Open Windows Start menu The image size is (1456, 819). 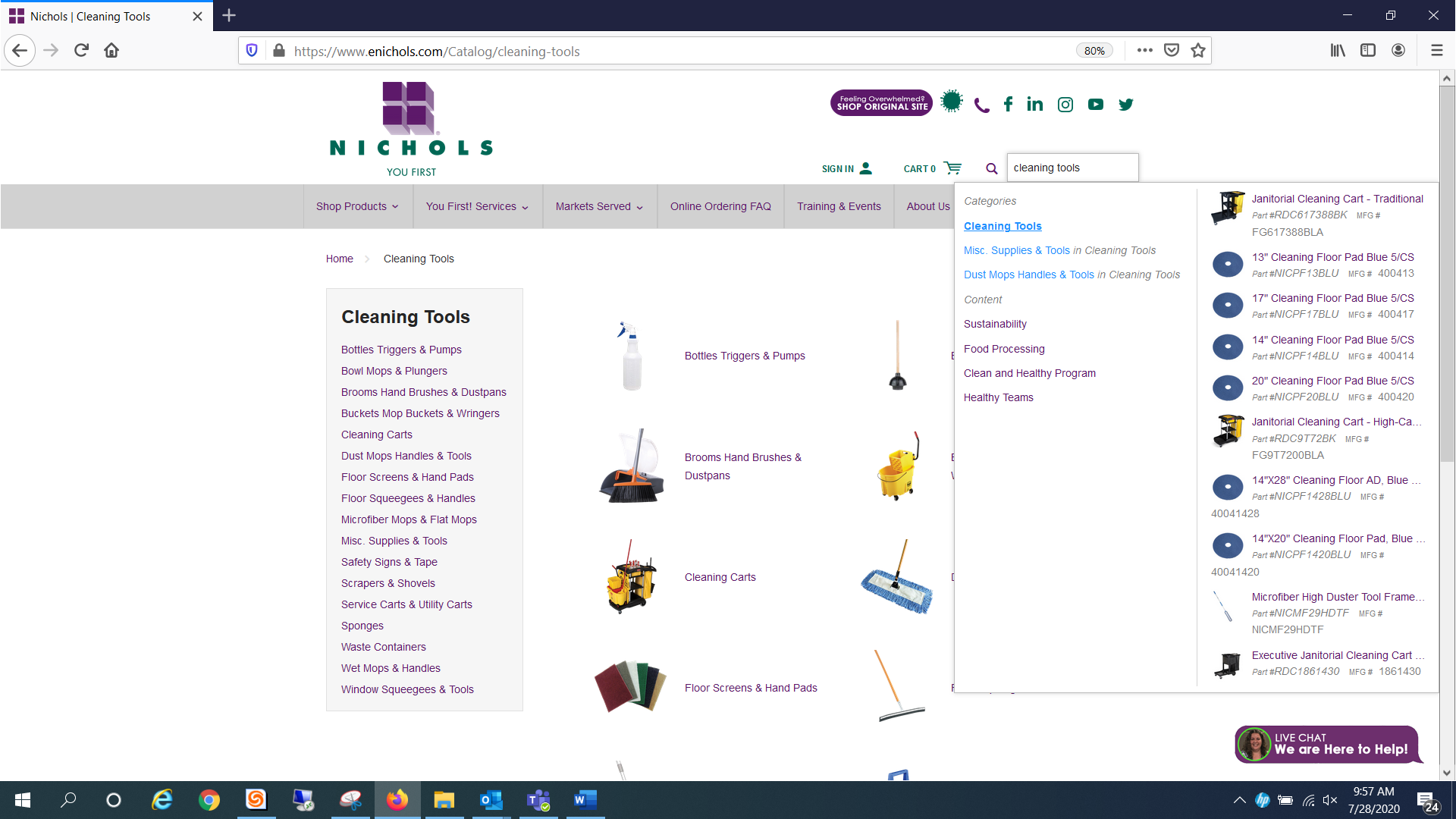click(x=22, y=800)
